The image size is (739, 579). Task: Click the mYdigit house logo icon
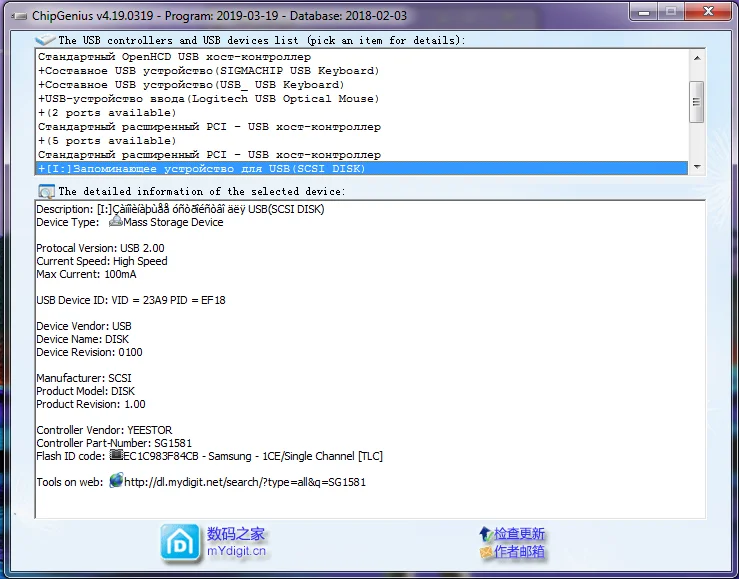180,543
